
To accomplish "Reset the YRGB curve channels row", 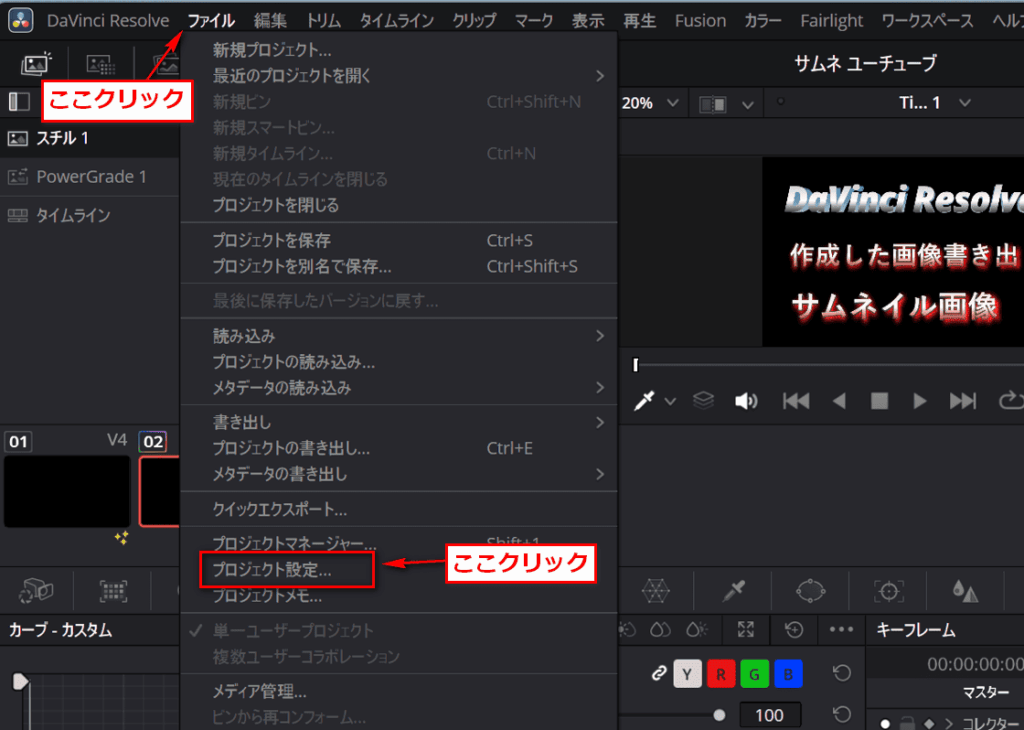I will coord(842,673).
